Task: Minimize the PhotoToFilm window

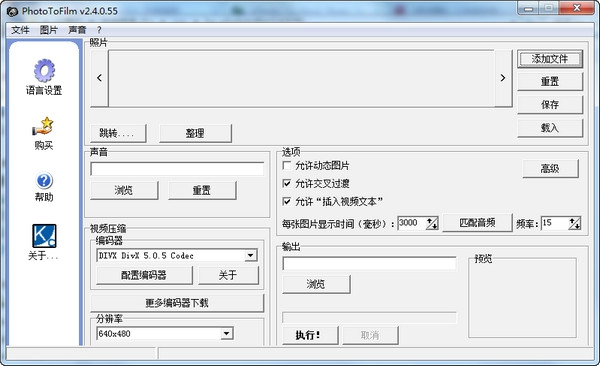Action: 528,8
